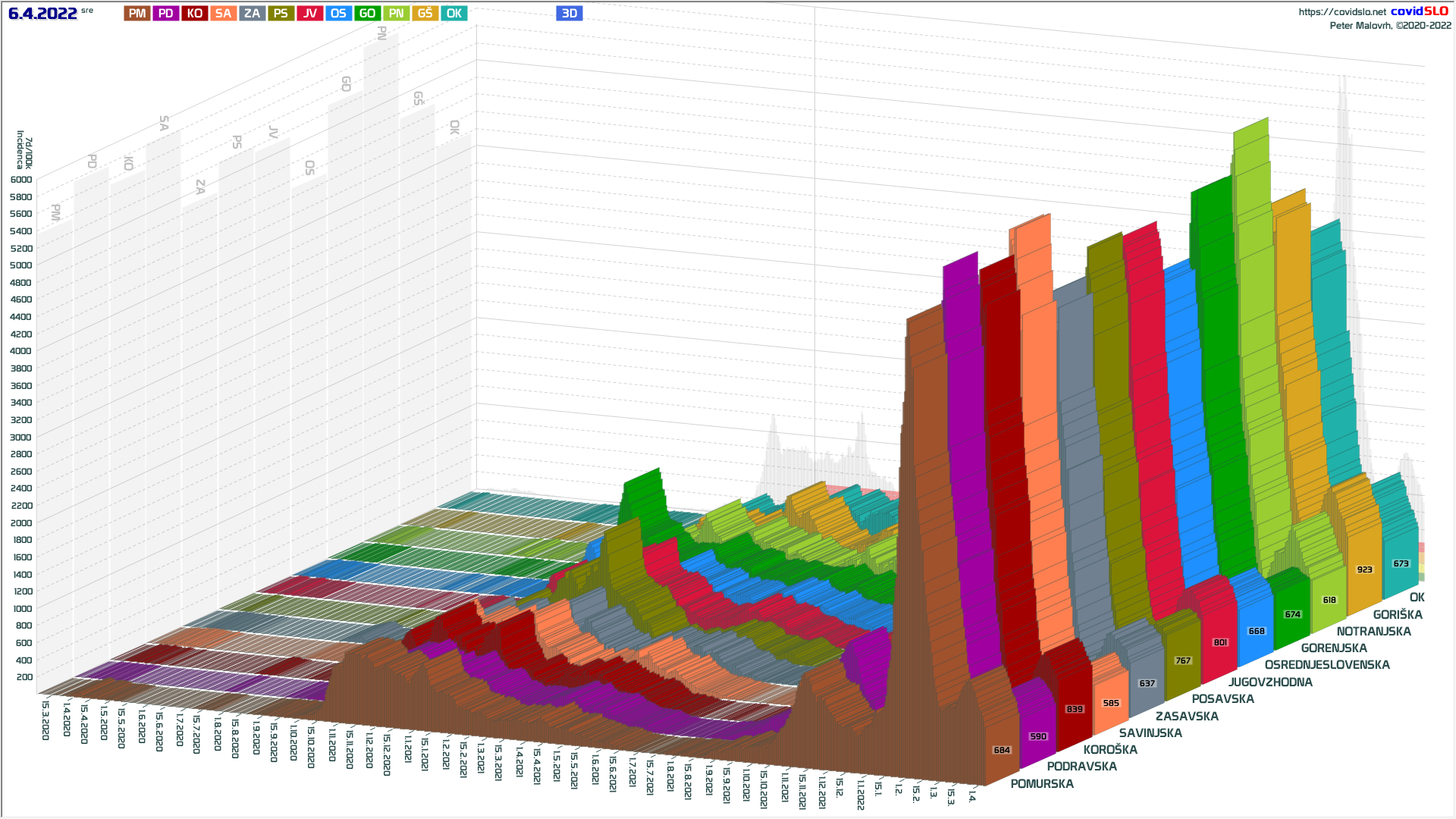Toggle the blue OS region button
Image resolution: width=1456 pixels, height=819 pixels.
[x=338, y=14]
